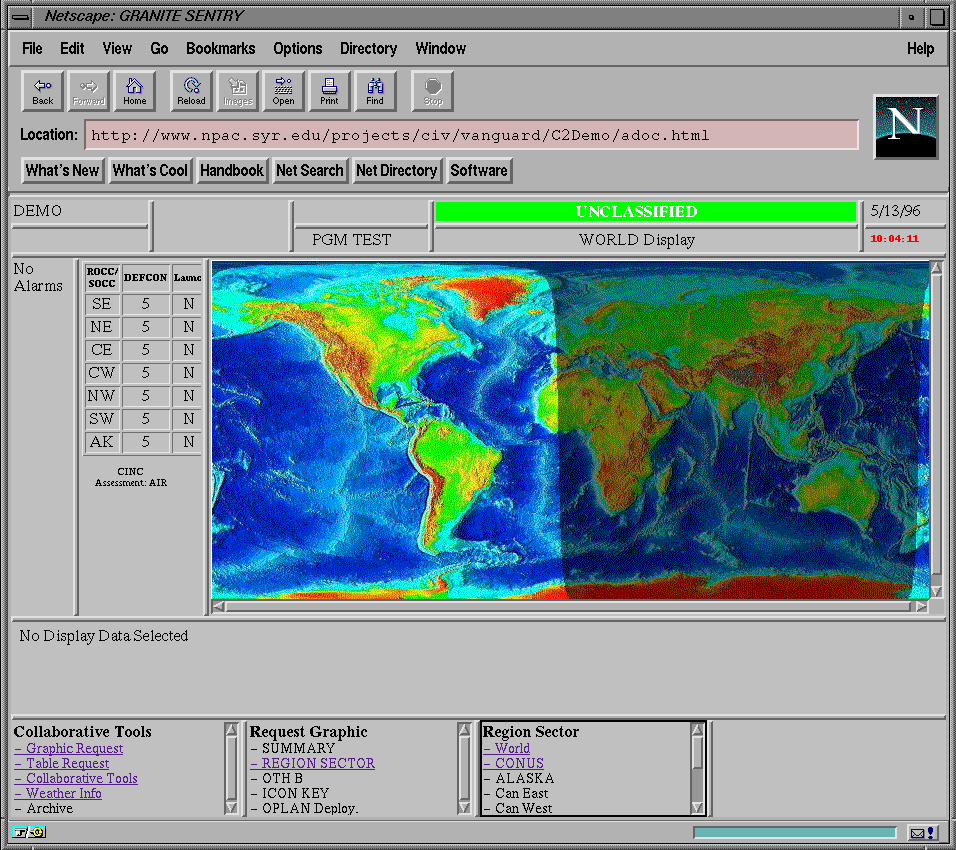This screenshot has width=956, height=850.
Task: Open the Directory menu
Action: point(368,48)
